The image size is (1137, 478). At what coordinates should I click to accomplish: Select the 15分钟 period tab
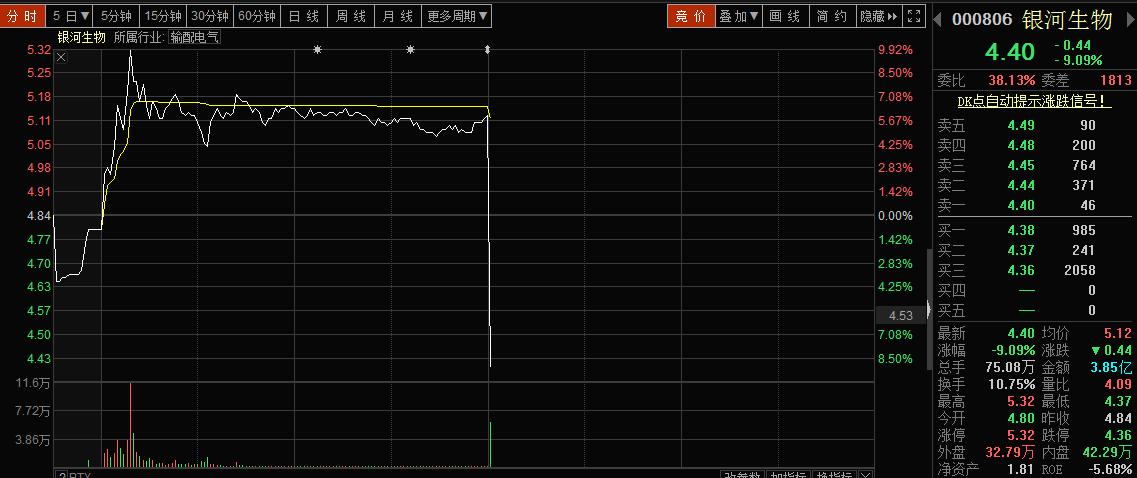coord(162,16)
